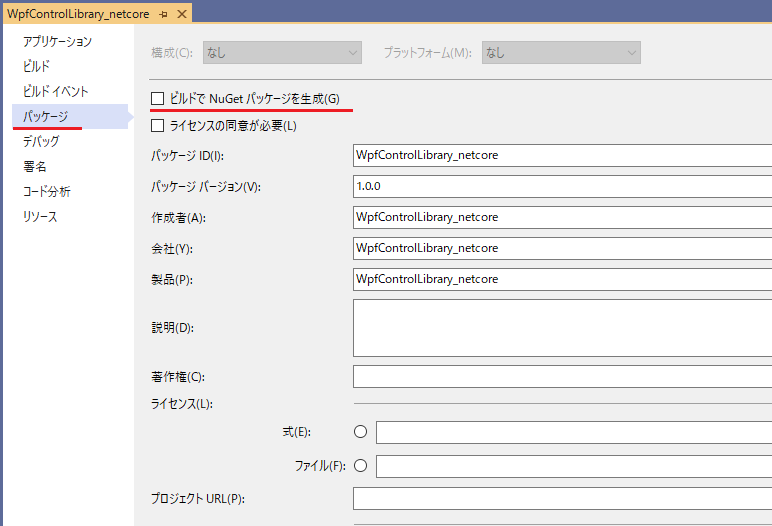Click the パッケージ バージョン field showing 1.0.0
Image resolution: width=772 pixels, height=526 pixels.
click(562, 186)
